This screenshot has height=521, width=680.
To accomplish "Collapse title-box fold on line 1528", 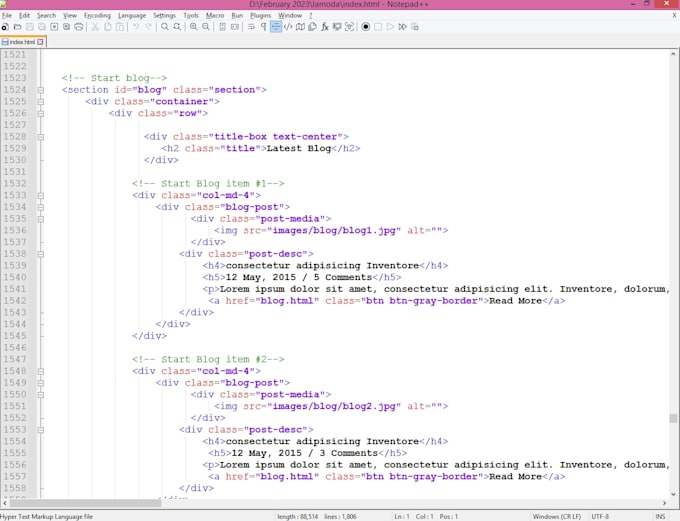I will click(40, 137).
